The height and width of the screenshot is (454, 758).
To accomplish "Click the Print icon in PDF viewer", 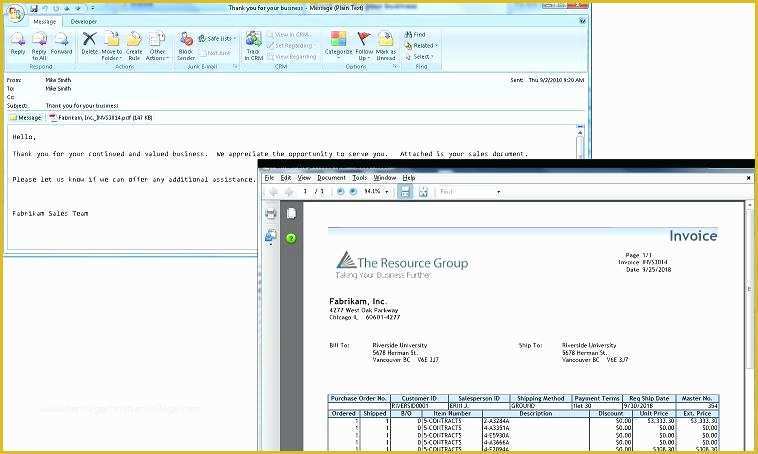I will [x=271, y=213].
